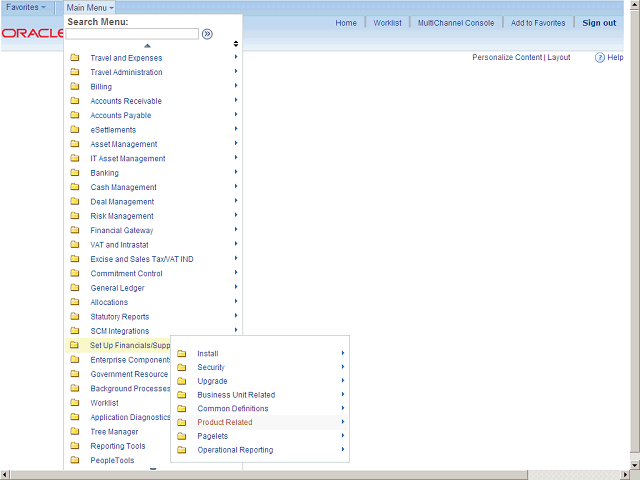Click the Pagelets folder icon
Image resolution: width=640 pixels, height=480 pixels.
click(x=182, y=436)
